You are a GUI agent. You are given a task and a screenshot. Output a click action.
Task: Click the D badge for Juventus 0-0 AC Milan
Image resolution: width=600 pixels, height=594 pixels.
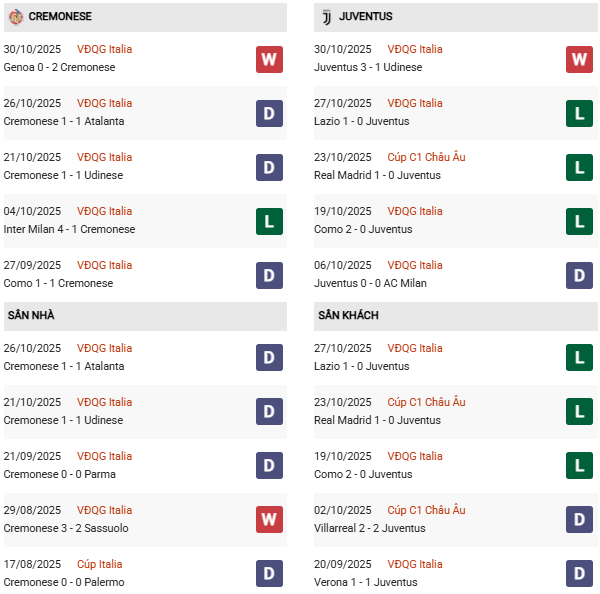pyautogui.click(x=579, y=275)
